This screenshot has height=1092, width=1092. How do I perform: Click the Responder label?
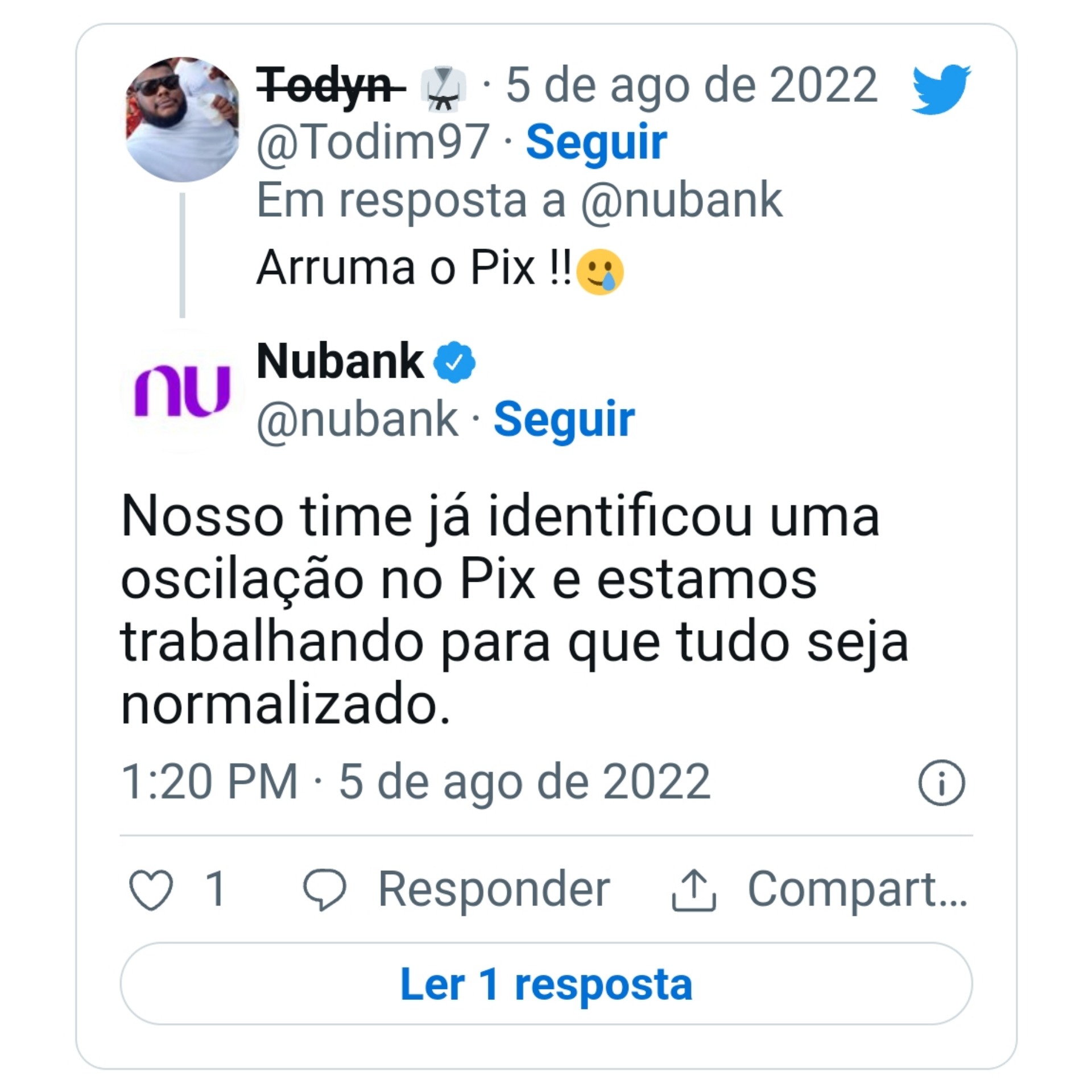(x=494, y=890)
